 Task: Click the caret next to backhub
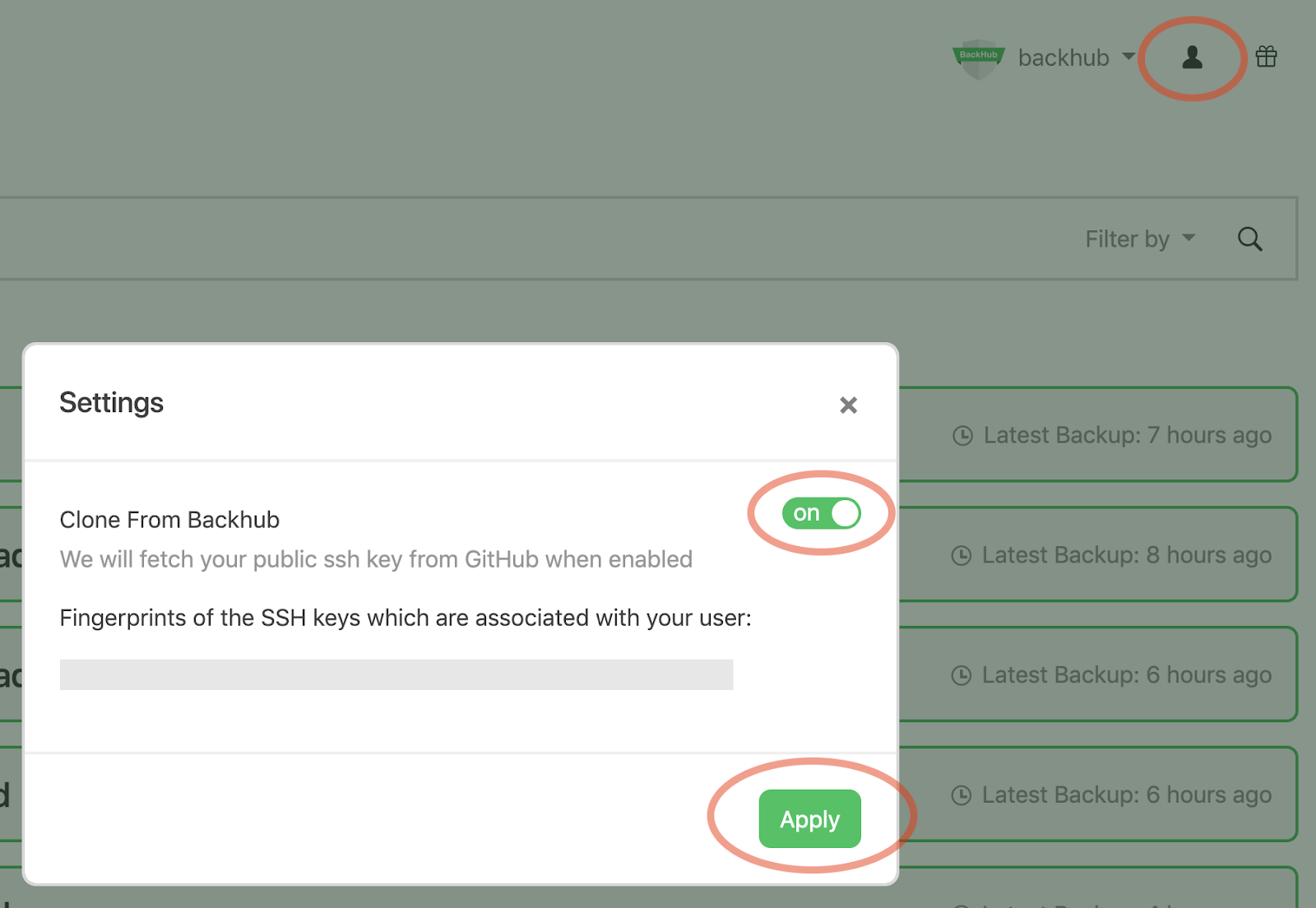coord(1128,57)
